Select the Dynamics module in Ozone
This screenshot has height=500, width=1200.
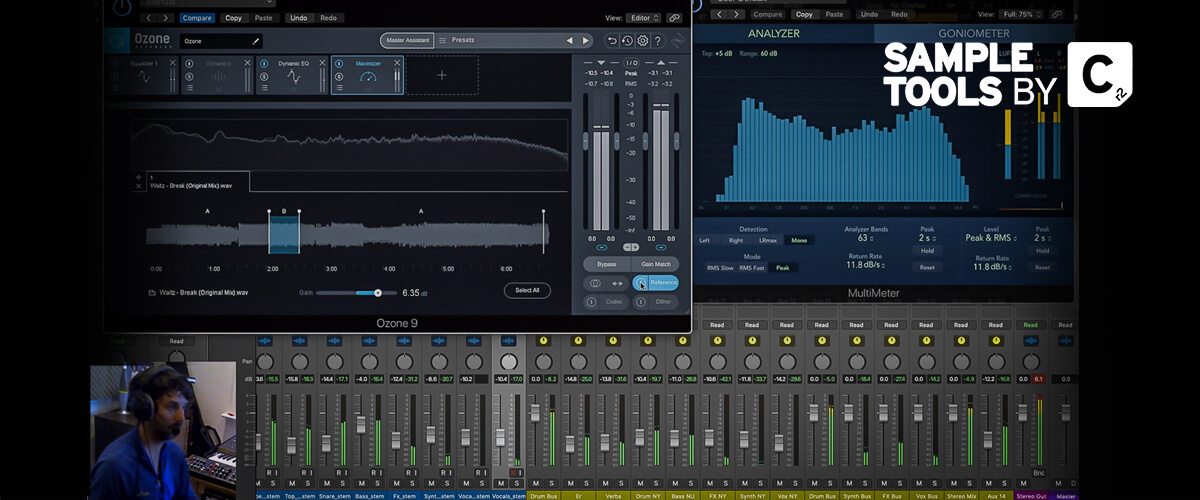[x=218, y=75]
